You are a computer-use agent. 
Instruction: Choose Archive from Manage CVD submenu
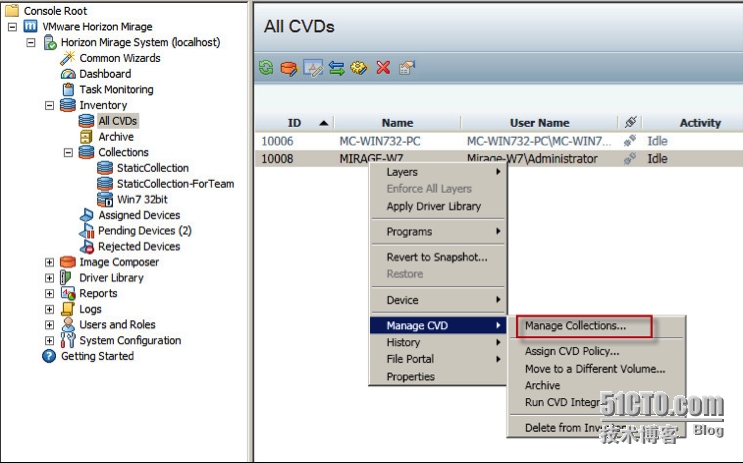tap(596, 385)
